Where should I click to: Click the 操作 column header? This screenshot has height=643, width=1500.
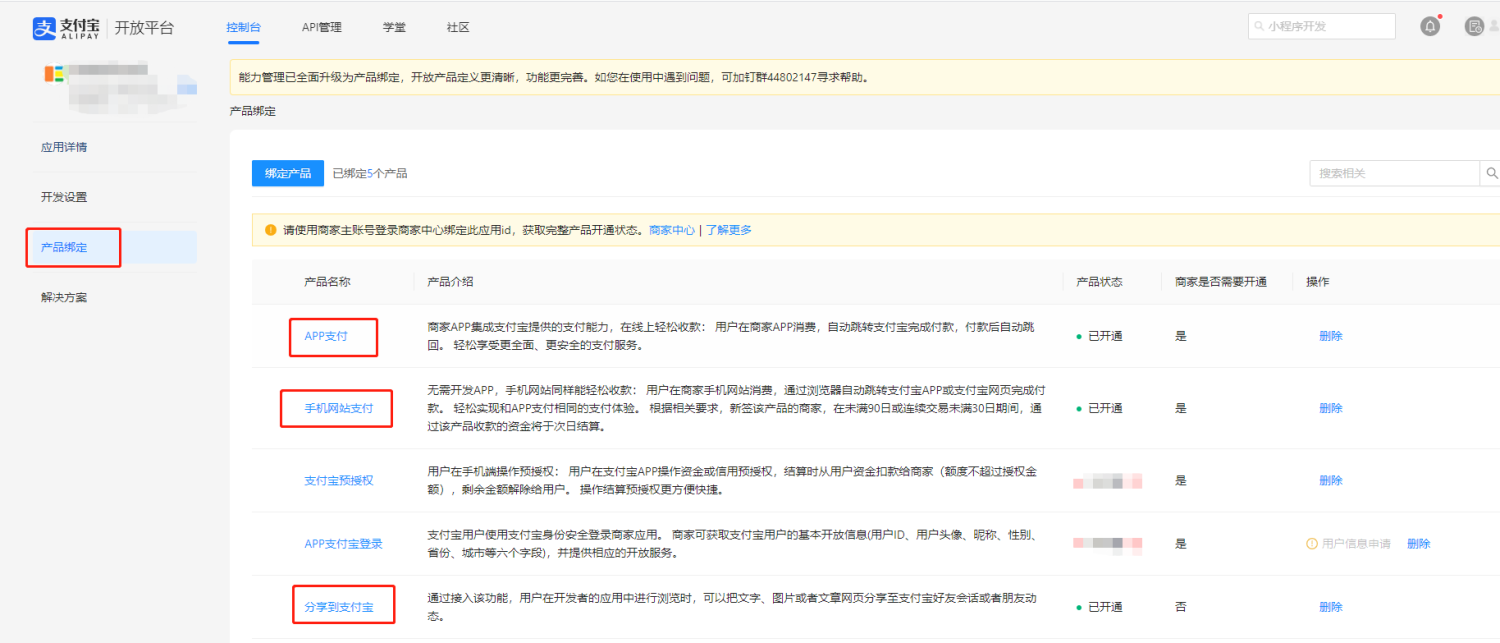click(1318, 282)
